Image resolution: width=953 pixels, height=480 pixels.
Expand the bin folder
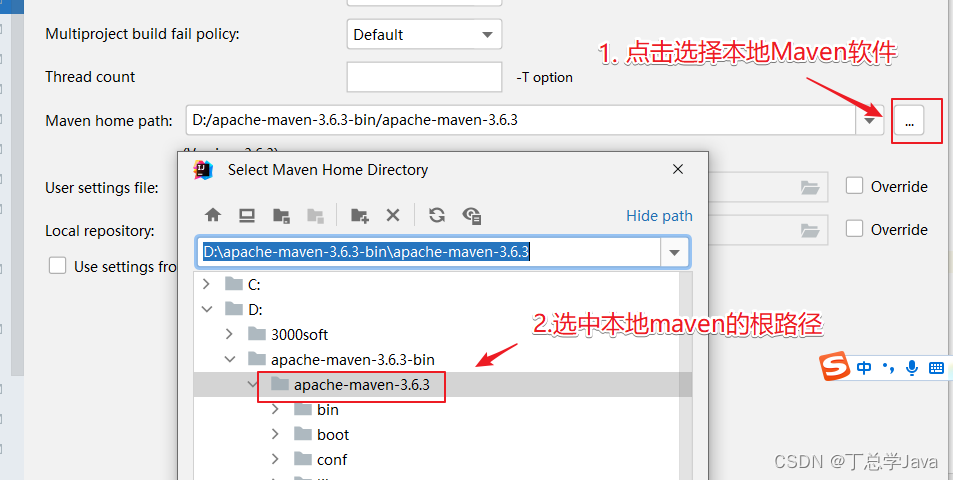(275, 410)
